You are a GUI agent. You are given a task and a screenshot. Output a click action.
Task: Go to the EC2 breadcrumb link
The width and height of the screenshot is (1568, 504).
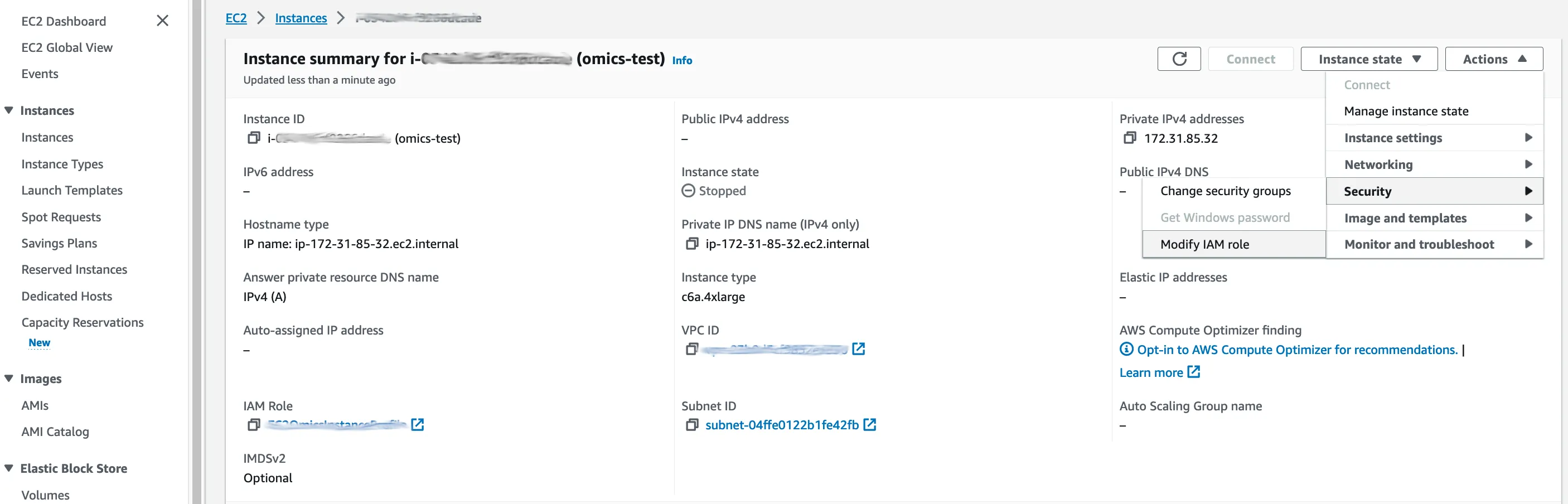[236, 18]
